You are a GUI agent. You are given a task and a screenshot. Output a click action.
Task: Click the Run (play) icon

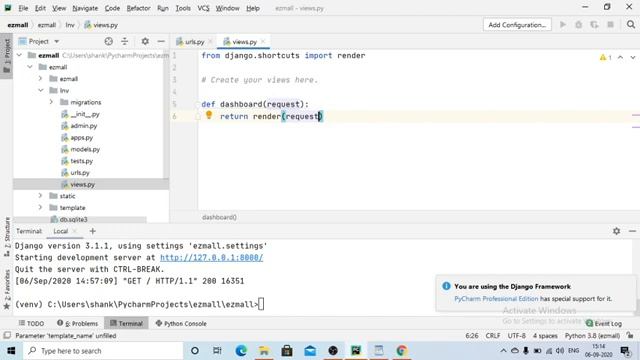(x=563, y=24)
